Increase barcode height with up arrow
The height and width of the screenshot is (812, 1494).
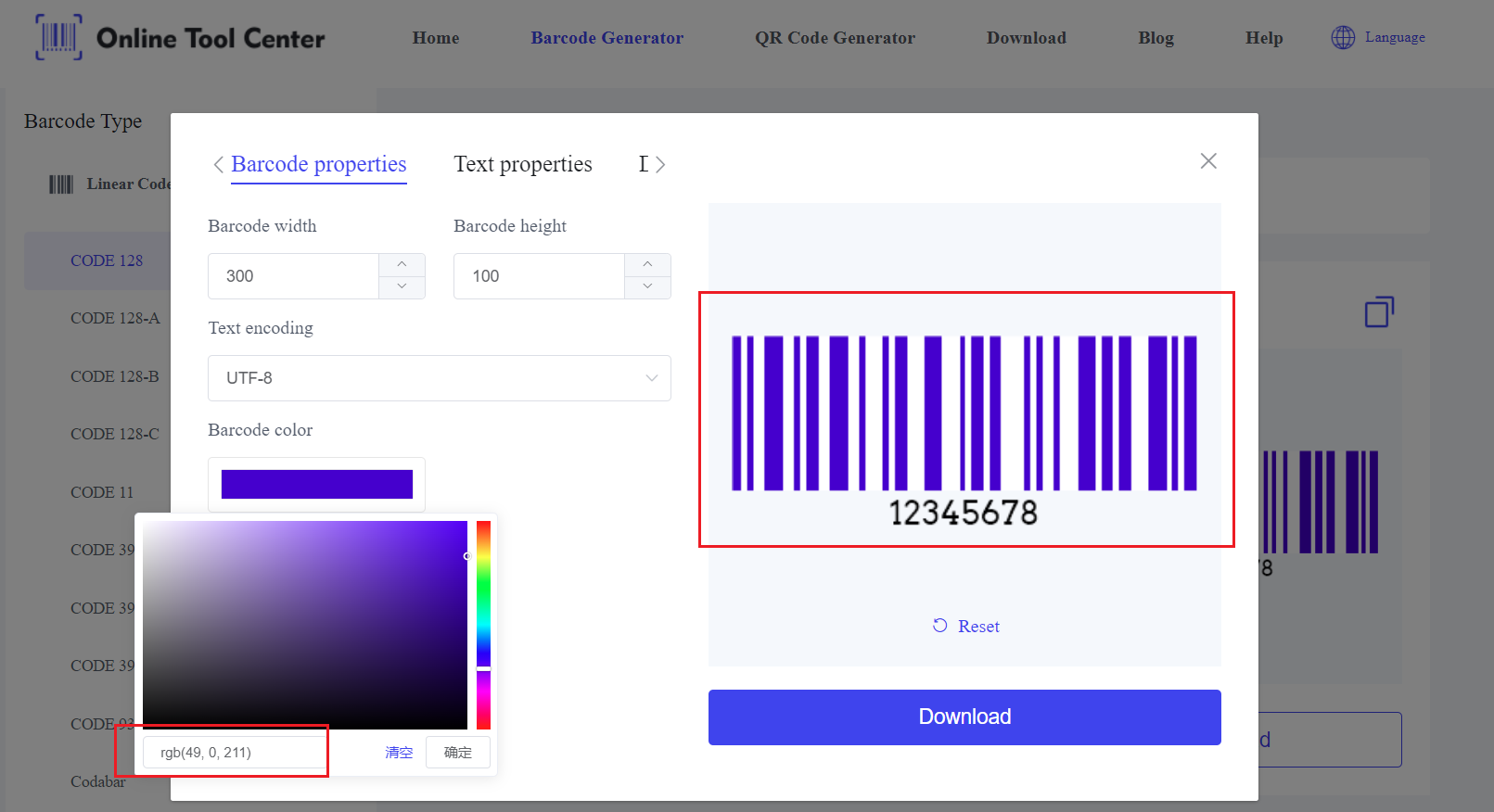click(647, 264)
